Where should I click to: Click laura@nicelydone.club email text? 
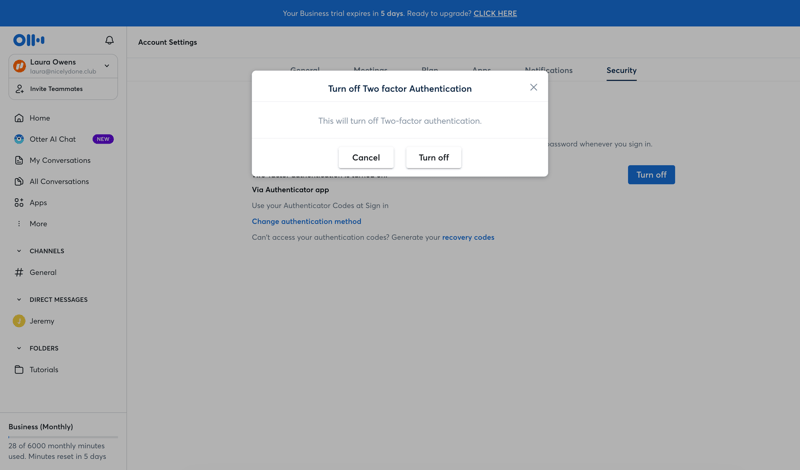(63, 71)
